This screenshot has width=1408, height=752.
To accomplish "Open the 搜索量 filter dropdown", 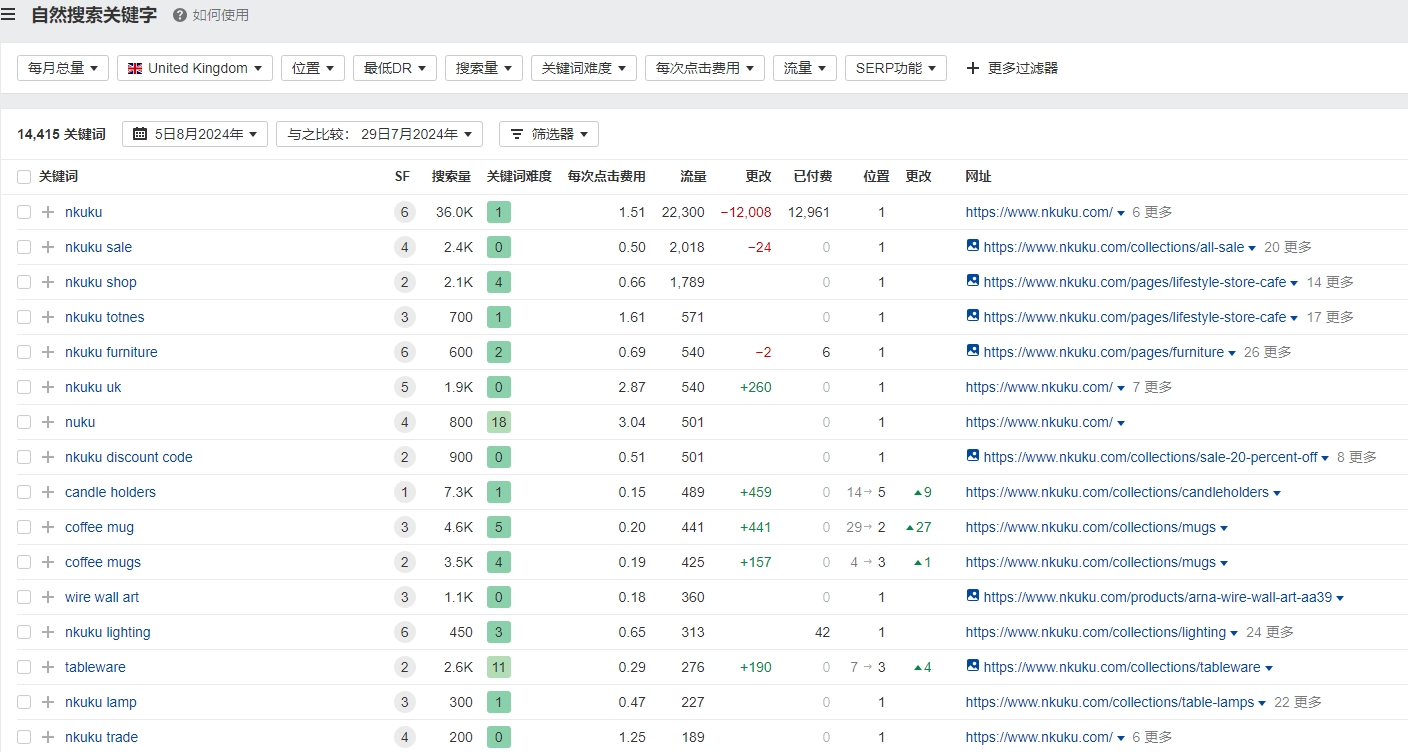I will click(484, 68).
